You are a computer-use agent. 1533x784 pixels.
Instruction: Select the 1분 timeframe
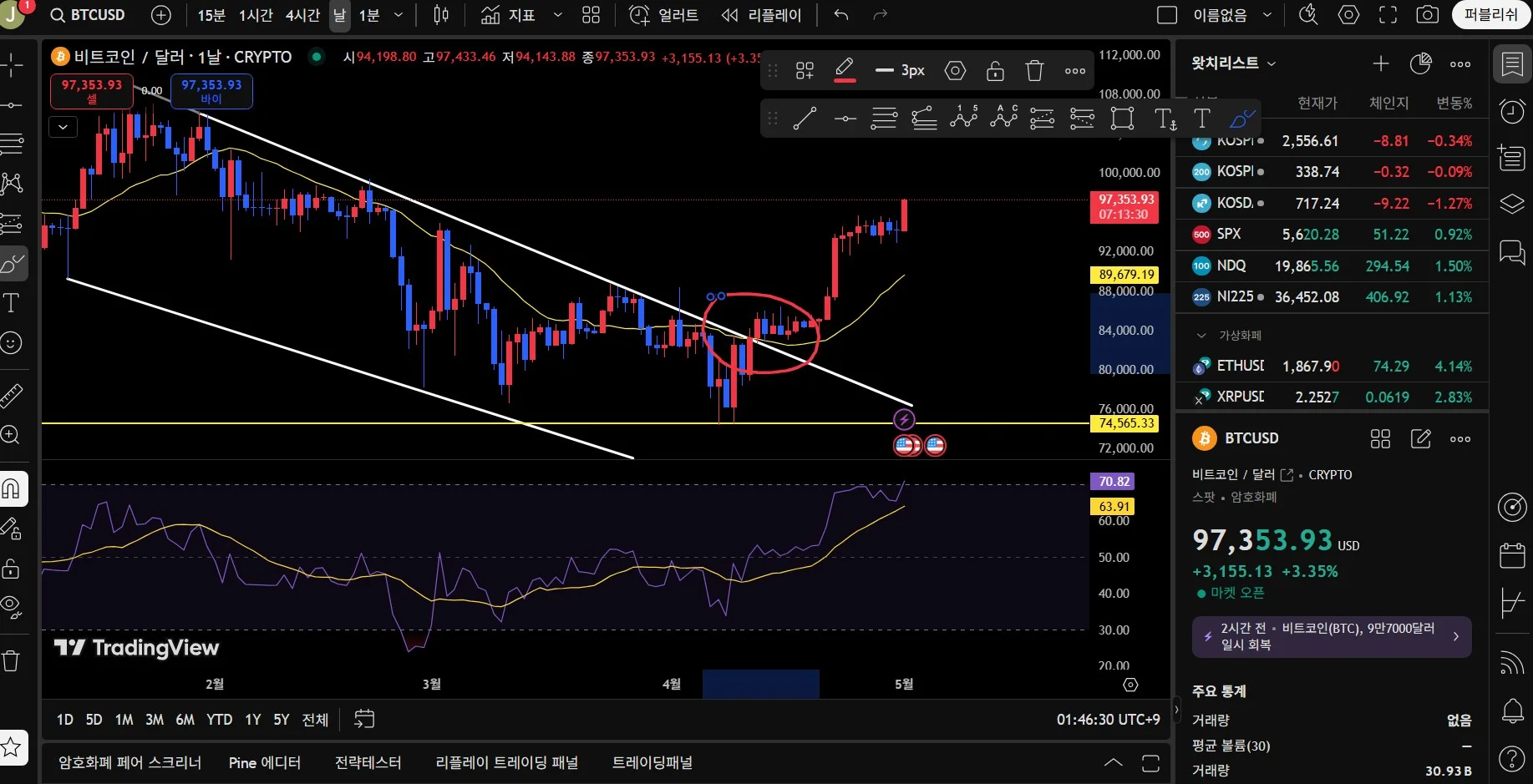pos(369,15)
